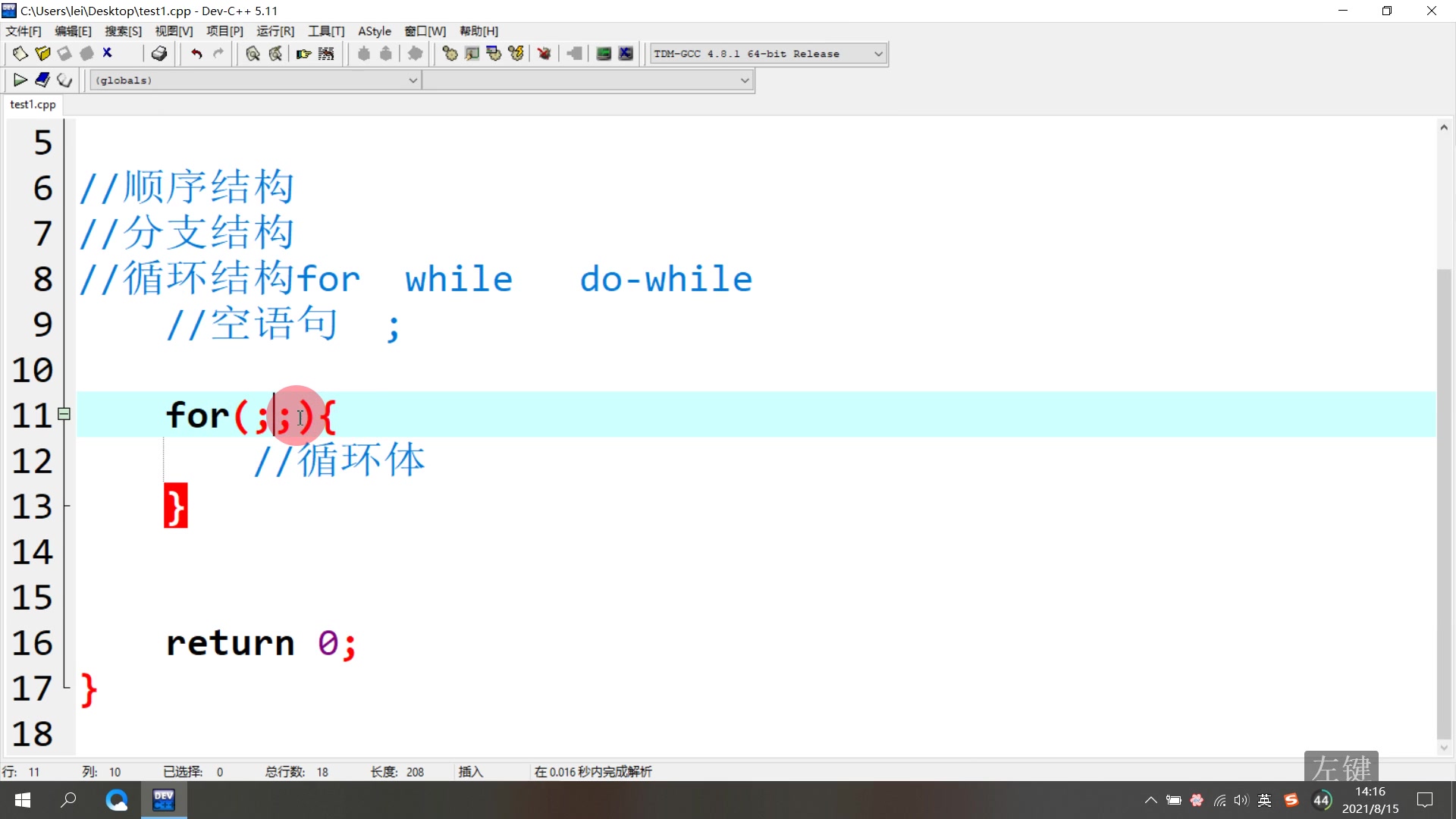Viewport: 1456px width, 819px height.
Task: Open the 运行[R] menu
Action: click(x=275, y=31)
